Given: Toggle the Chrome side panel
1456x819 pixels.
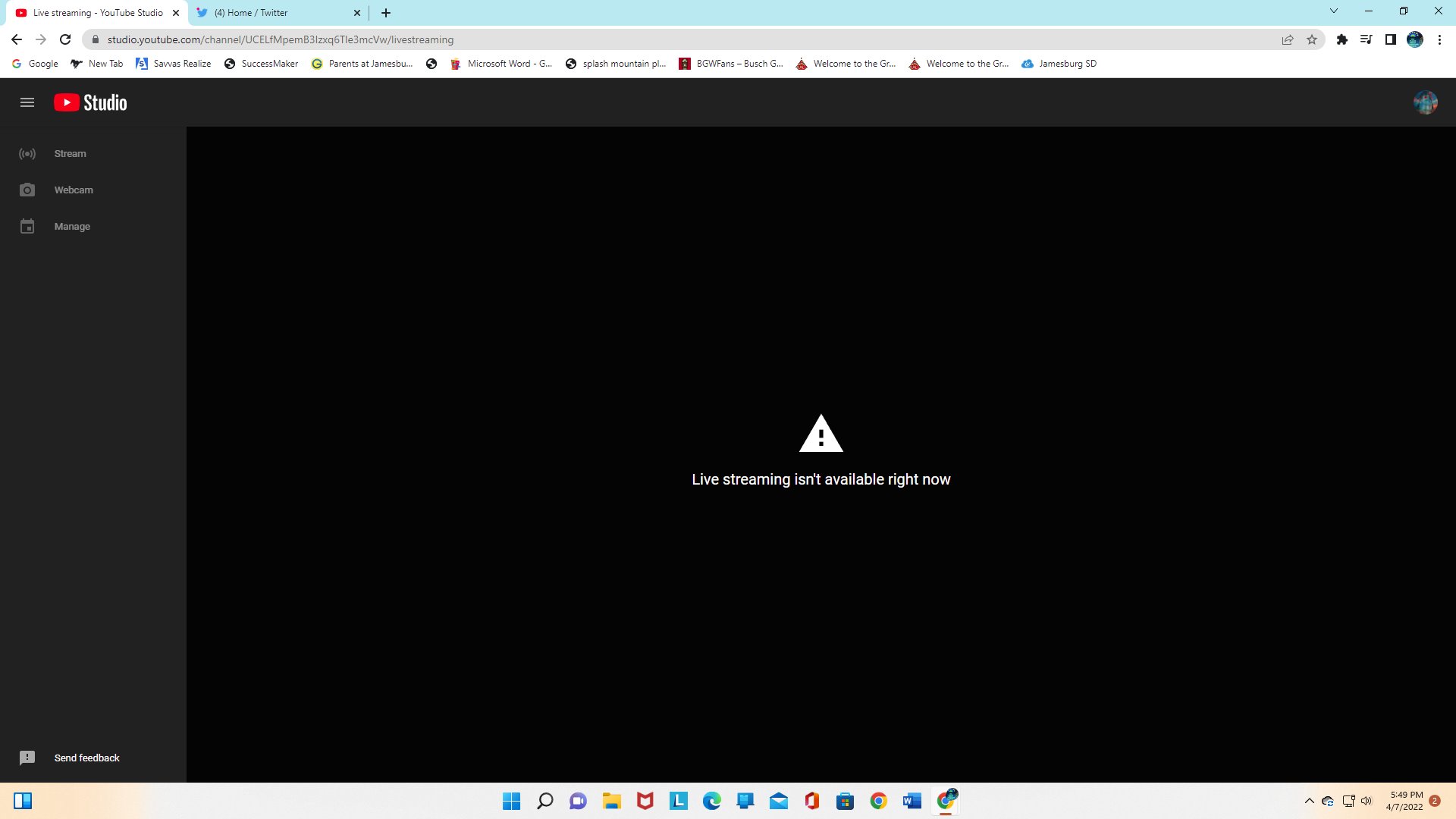Looking at the screenshot, I should 1391,39.
